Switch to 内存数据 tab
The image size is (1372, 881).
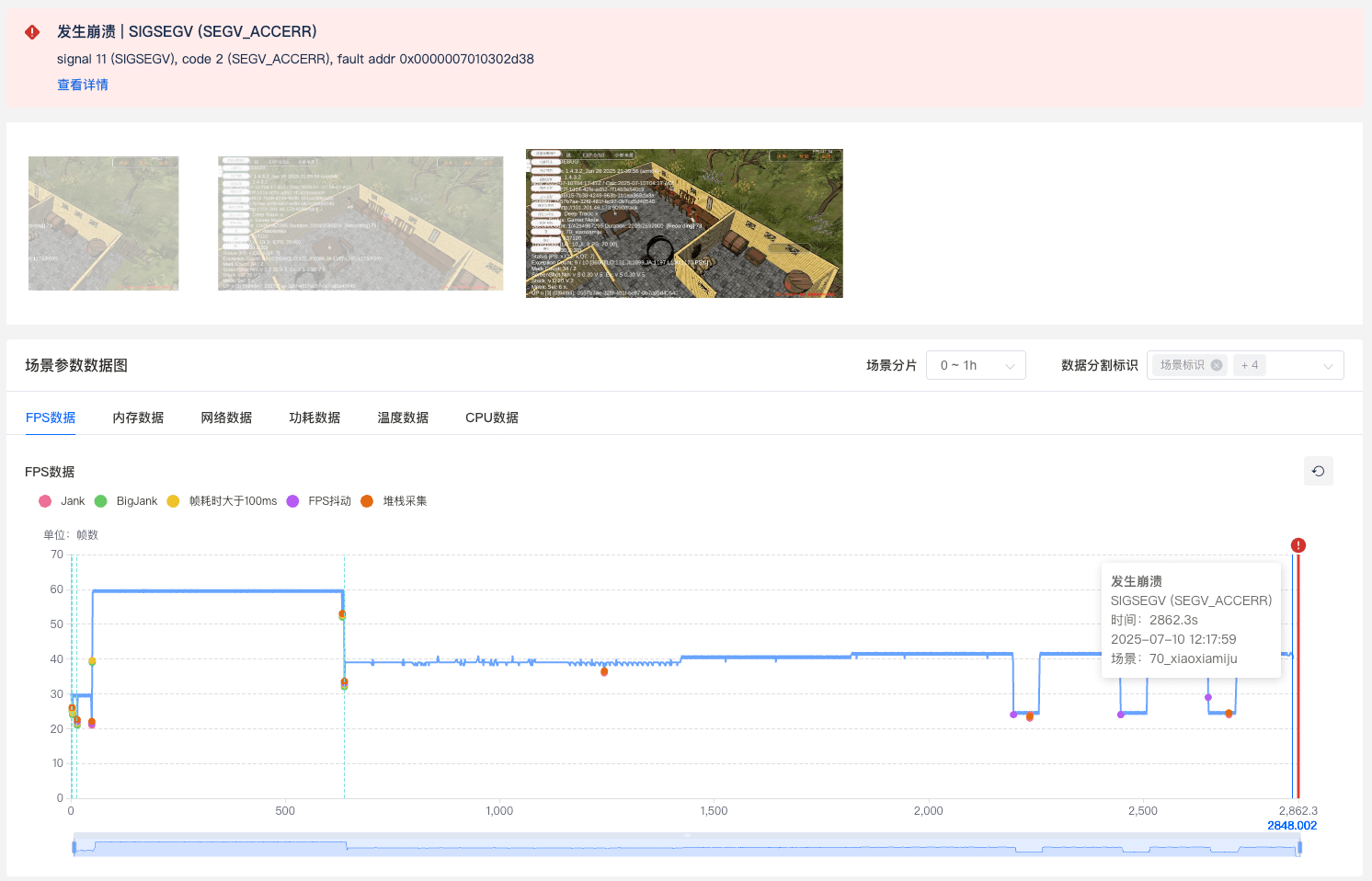[x=138, y=418]
